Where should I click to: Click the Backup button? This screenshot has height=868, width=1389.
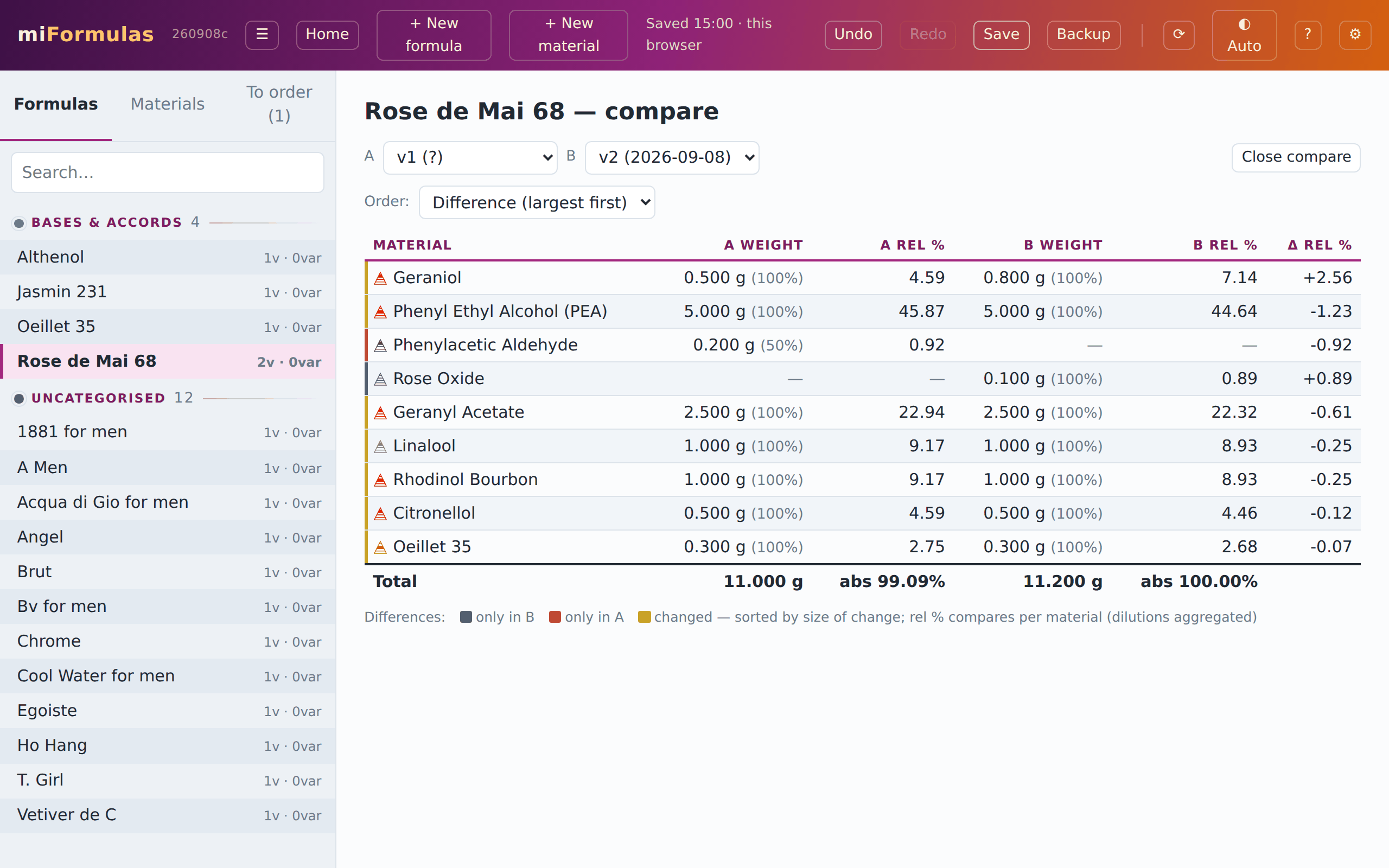click(x=1083, y=34)
